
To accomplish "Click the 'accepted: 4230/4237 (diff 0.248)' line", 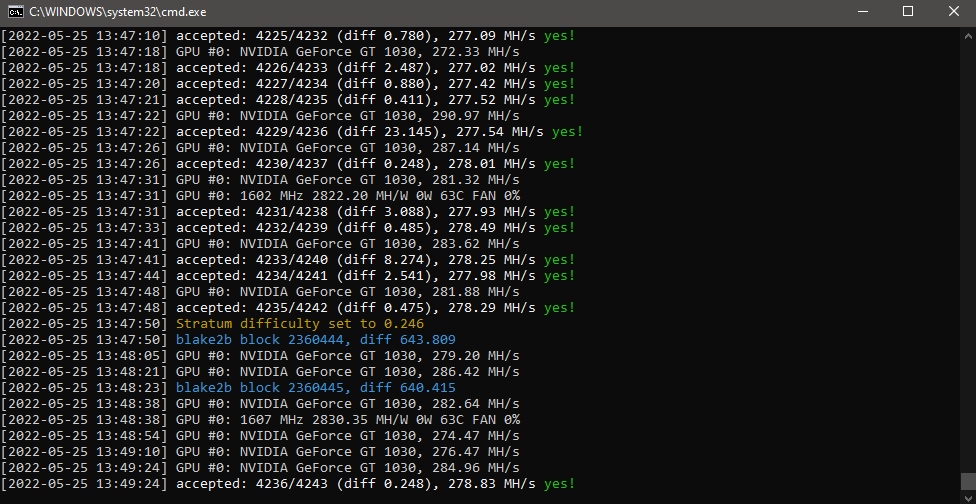I will tap(288, 164).
